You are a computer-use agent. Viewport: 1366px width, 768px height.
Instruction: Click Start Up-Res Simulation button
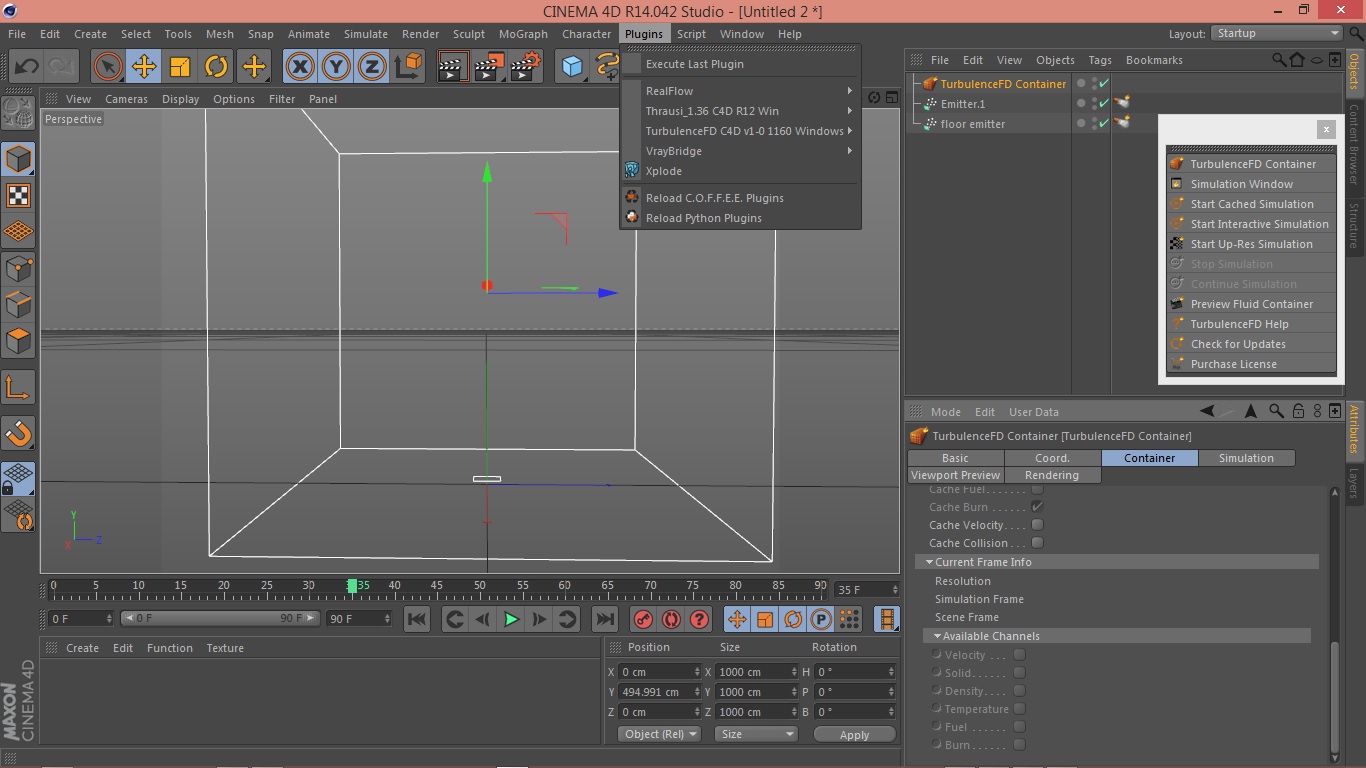pos(1252,244)
